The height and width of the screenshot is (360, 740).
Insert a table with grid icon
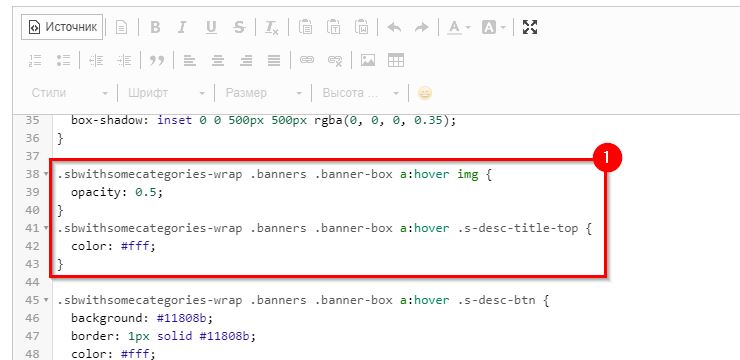pos(395,60)
